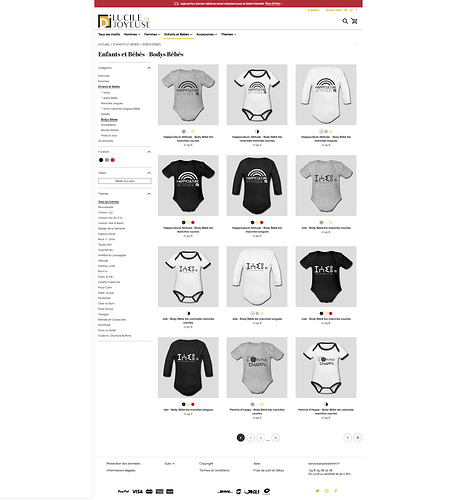This screenshot has height=500, width=456.
Task: Open Instagram icon in footer
Action: point(327,491)
